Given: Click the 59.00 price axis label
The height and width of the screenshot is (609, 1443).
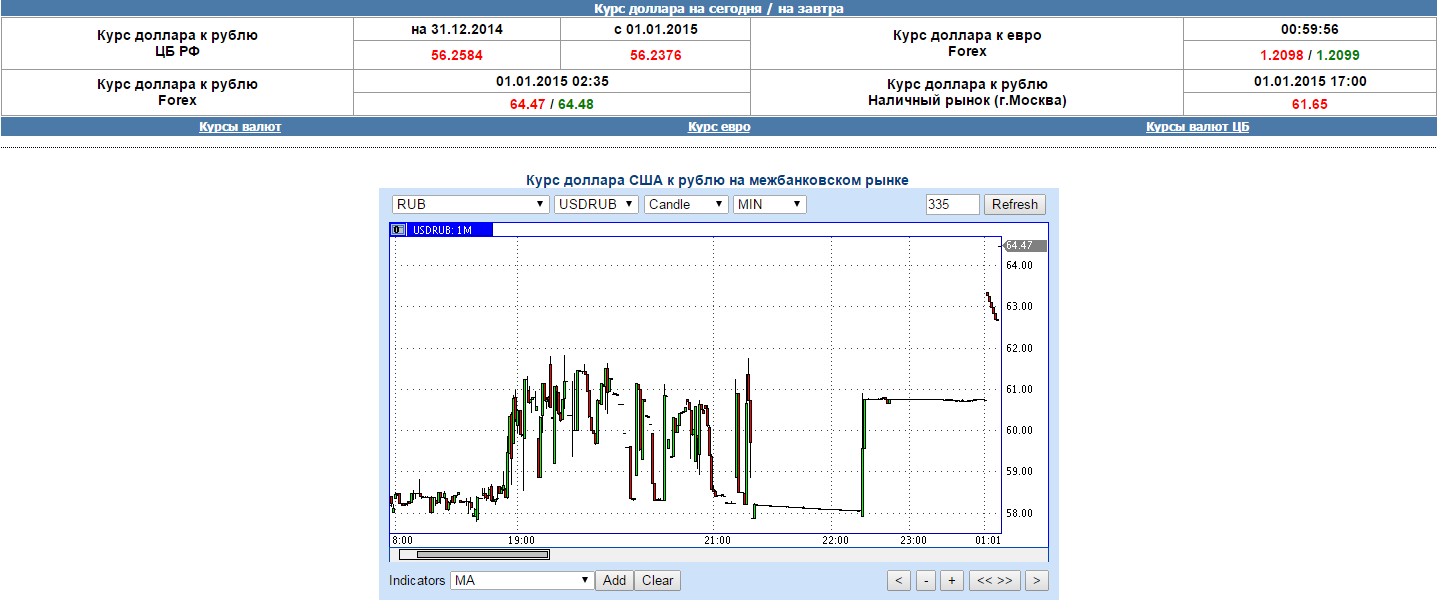Looking at the screenshot, I should click(x=1019, y=471).
